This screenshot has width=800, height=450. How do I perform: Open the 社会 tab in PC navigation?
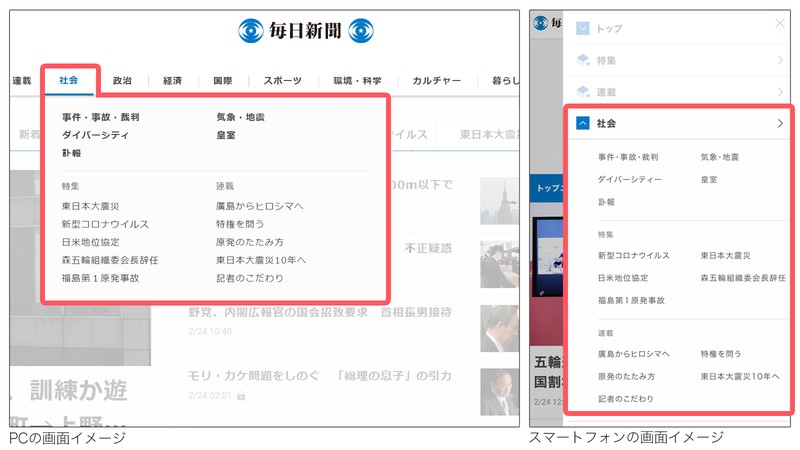coord(69,80)
